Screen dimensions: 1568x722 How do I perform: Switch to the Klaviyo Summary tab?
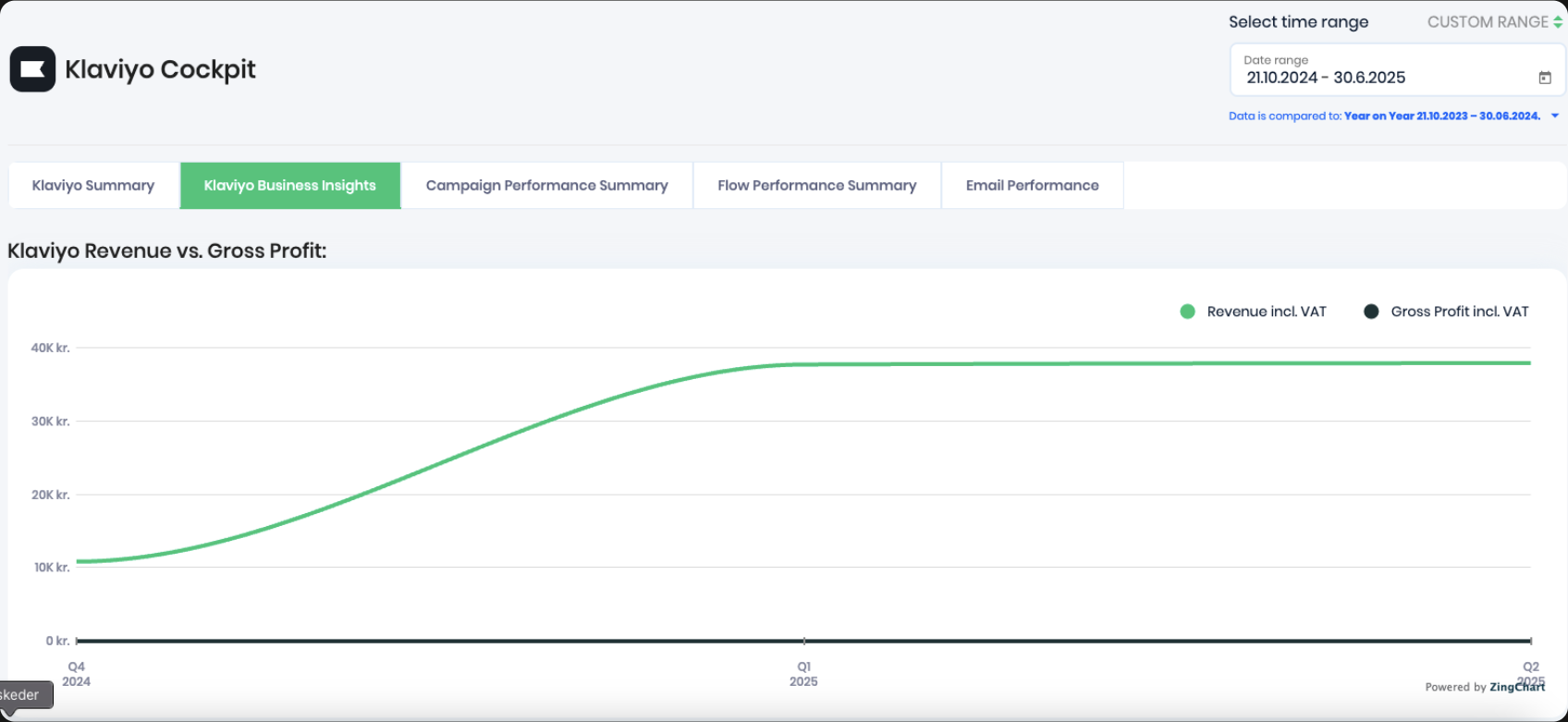[93, 185]
